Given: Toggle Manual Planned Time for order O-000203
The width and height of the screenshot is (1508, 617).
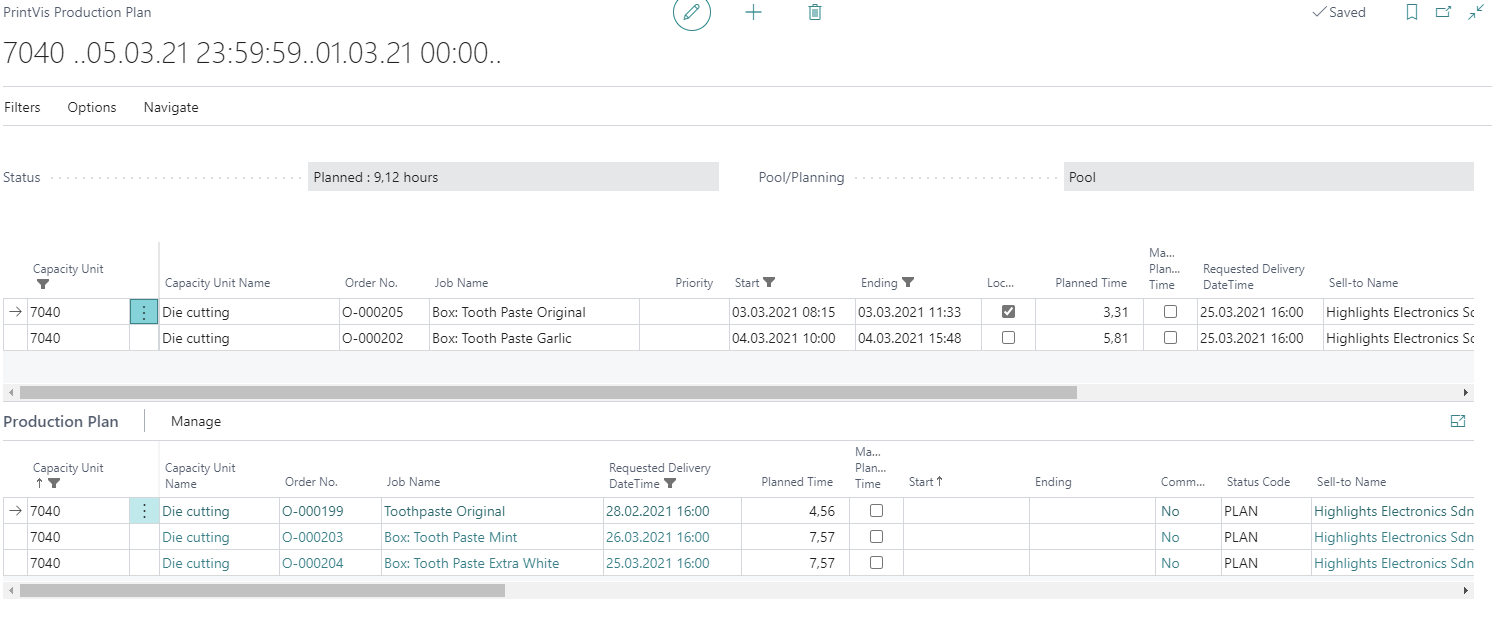Looking at the screenshot, I should tap(876, 537).
